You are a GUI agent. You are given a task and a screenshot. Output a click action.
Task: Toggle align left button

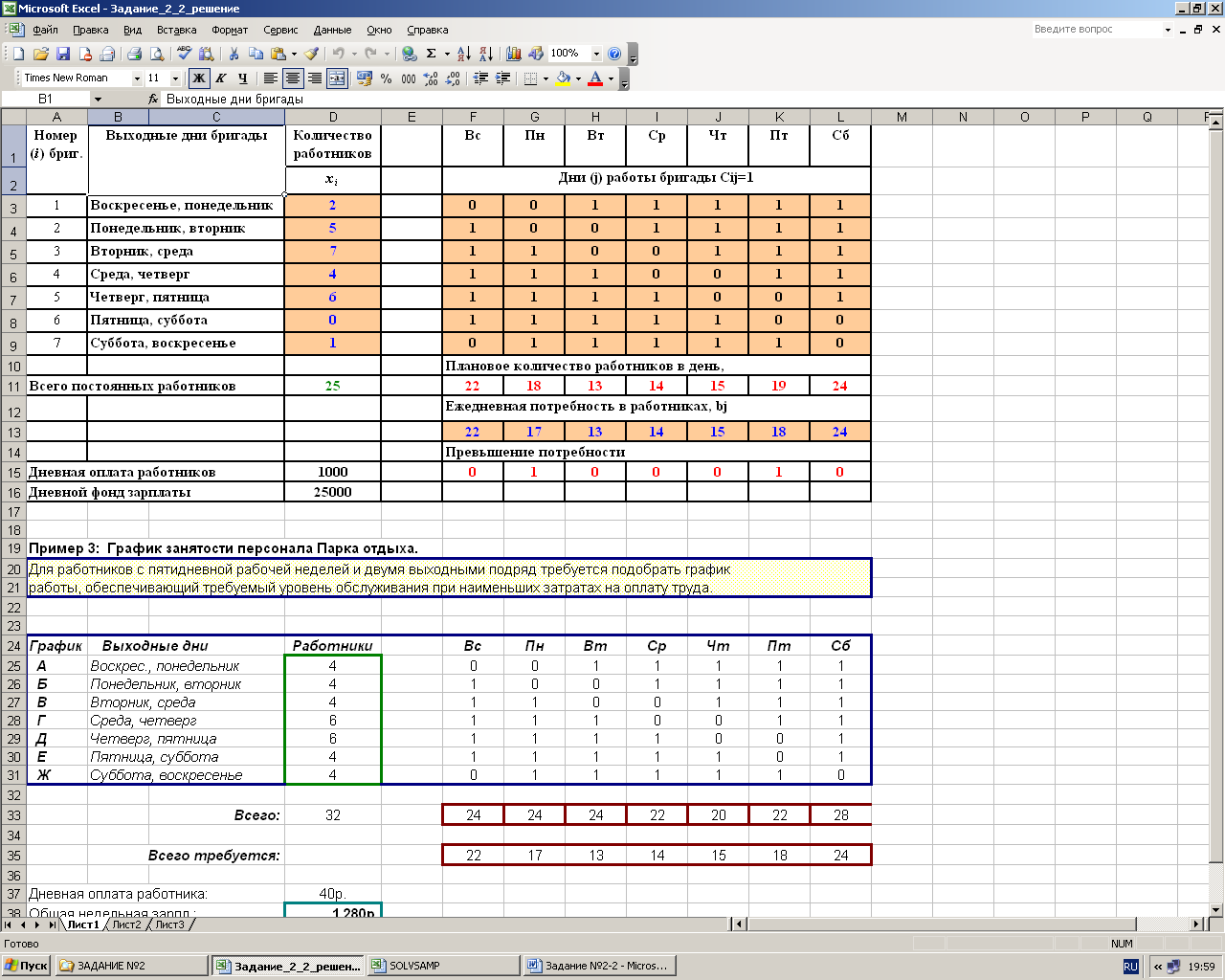coord(271,78)
